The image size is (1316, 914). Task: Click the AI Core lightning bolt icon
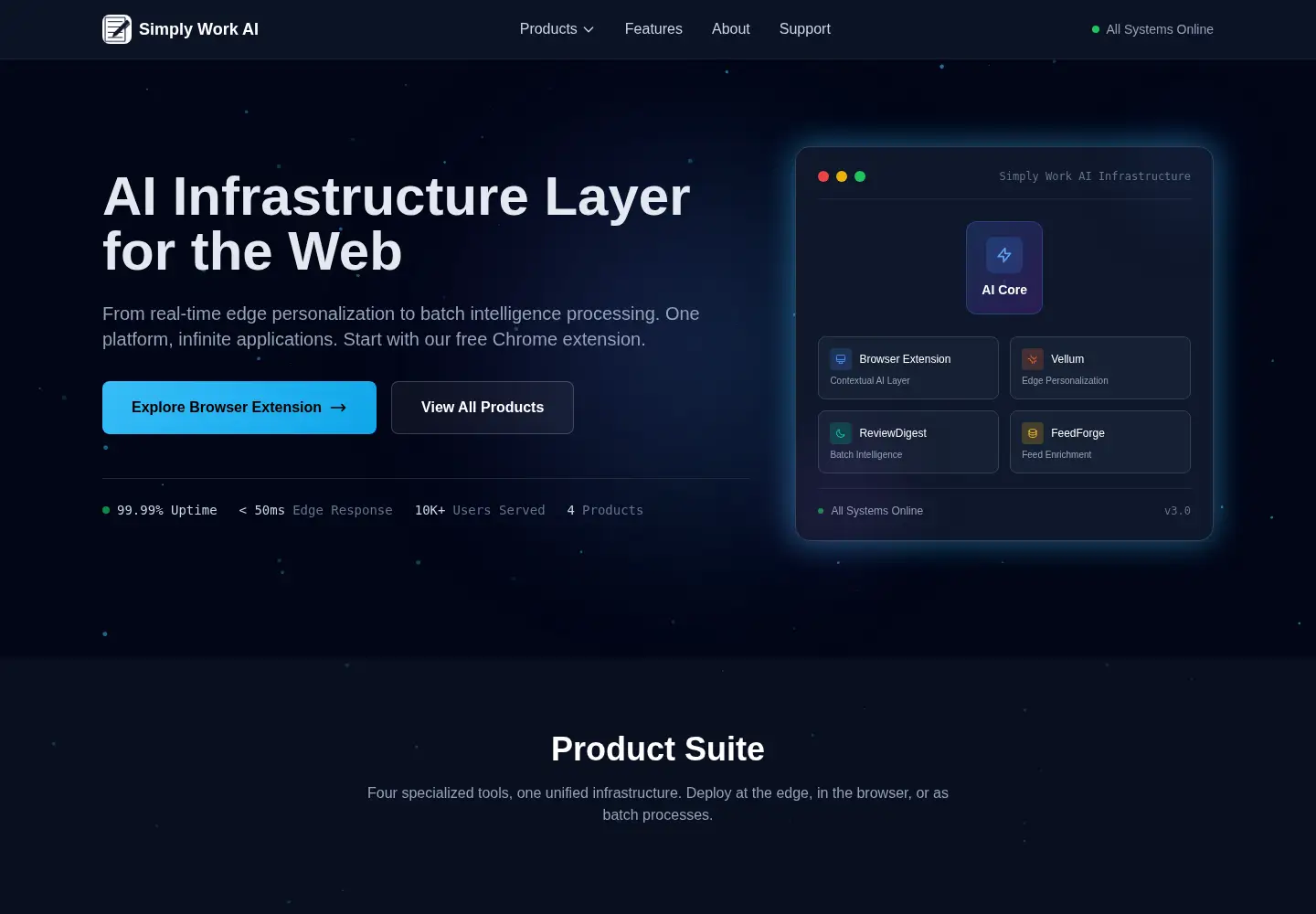pos(1004,255)
